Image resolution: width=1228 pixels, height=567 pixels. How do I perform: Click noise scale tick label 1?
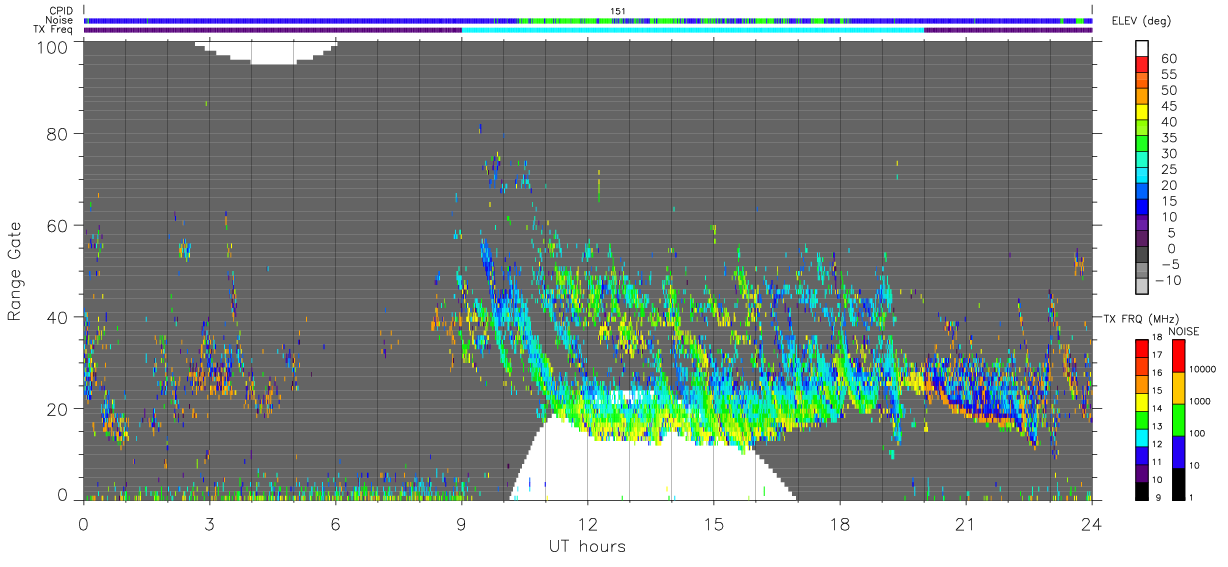1192,497
